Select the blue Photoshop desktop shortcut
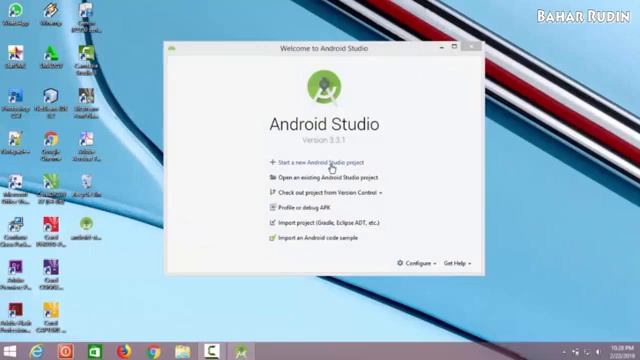Image resolution: width=640 pixels, height=360 pixels. click(16, 103)
